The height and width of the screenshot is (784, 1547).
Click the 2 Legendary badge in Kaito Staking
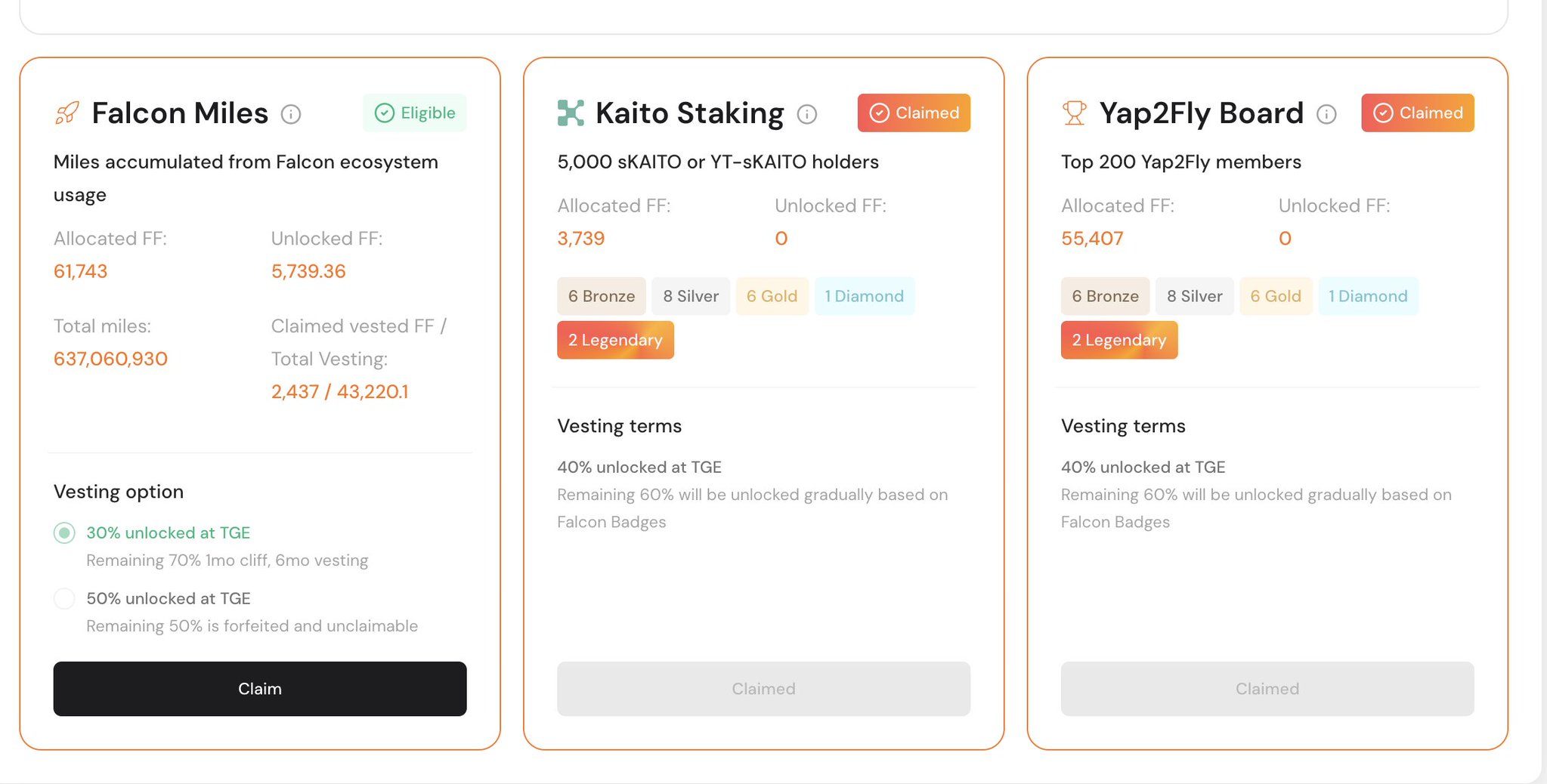[x=615, y=340]
